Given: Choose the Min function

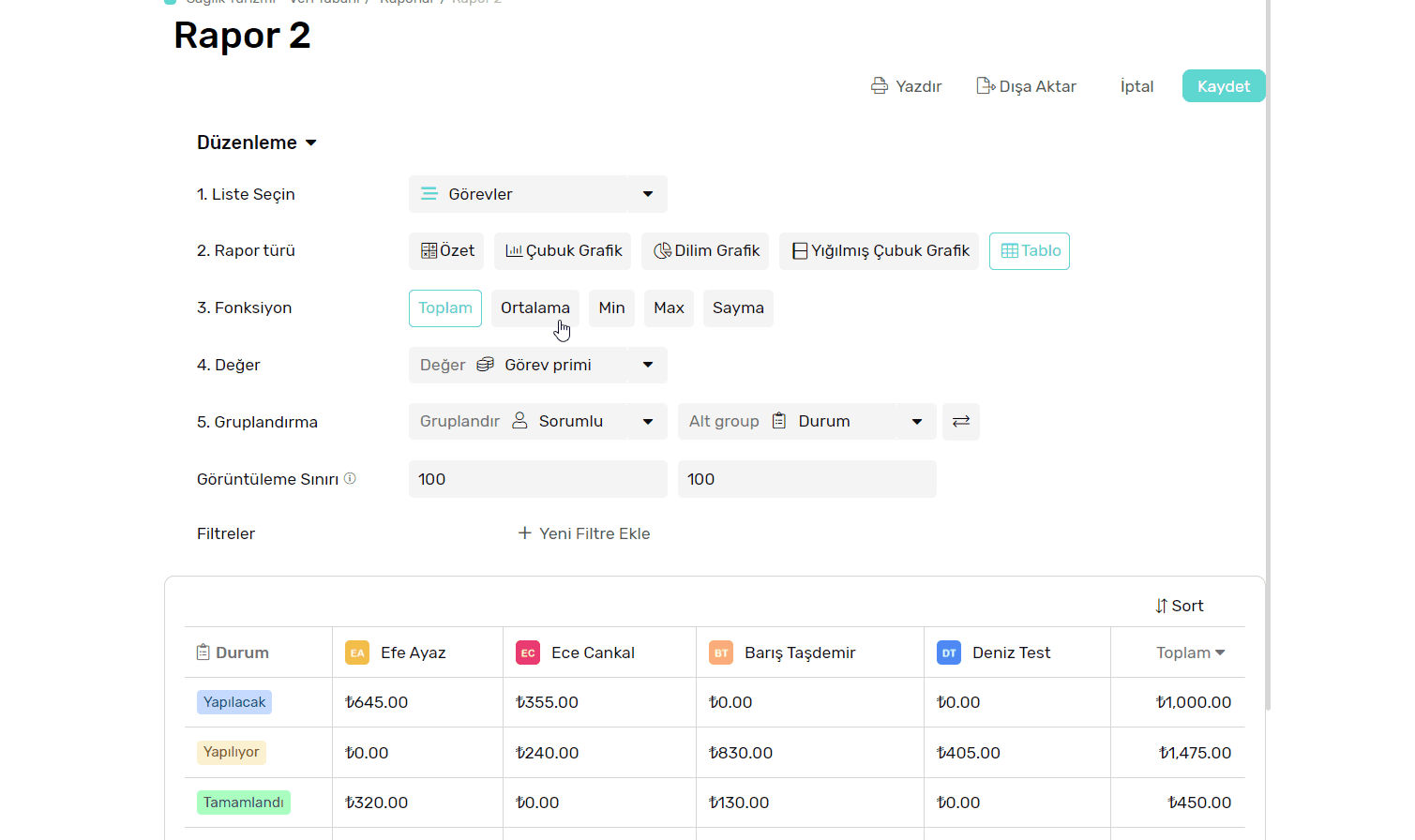Looking at the screenshot, I should (612, 308).
